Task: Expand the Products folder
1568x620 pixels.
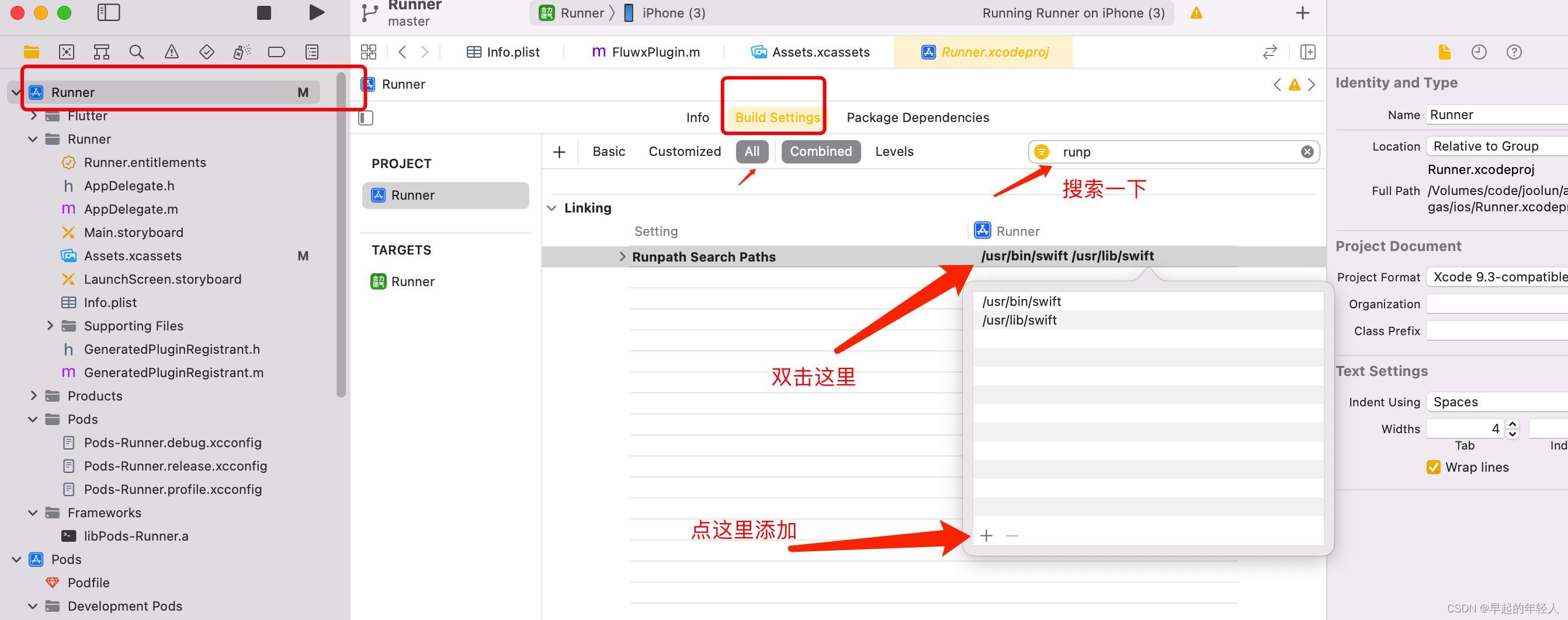Action: 33,395
